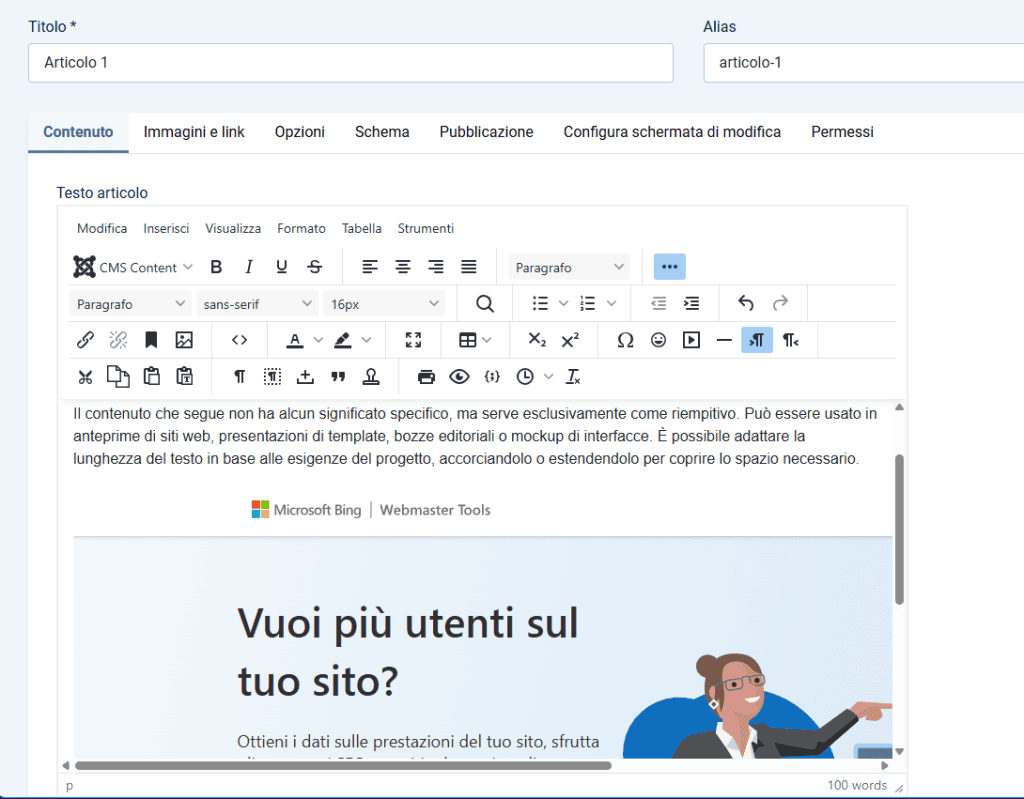Image resolution: width=1024 pixels, height=799 pixels.
Task: Show more toolbar options with the ... button
Action: point(669,266)
